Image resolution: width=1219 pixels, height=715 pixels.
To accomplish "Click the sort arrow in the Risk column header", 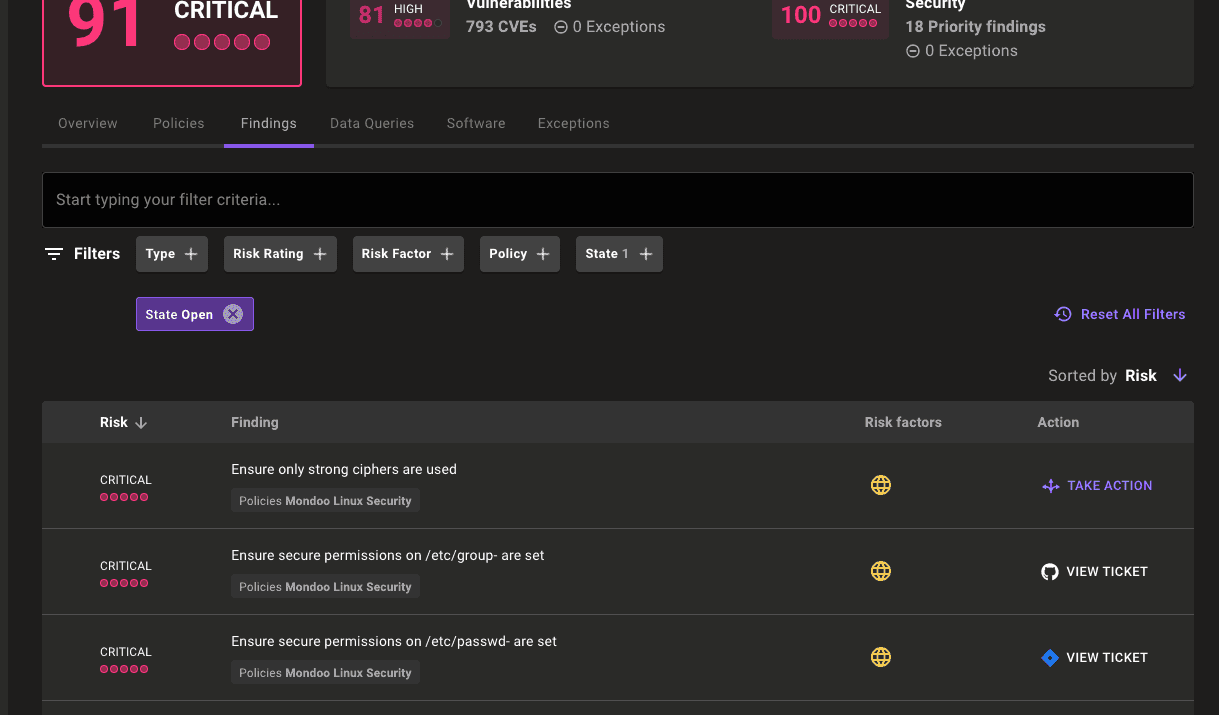I will pos(141,422).
